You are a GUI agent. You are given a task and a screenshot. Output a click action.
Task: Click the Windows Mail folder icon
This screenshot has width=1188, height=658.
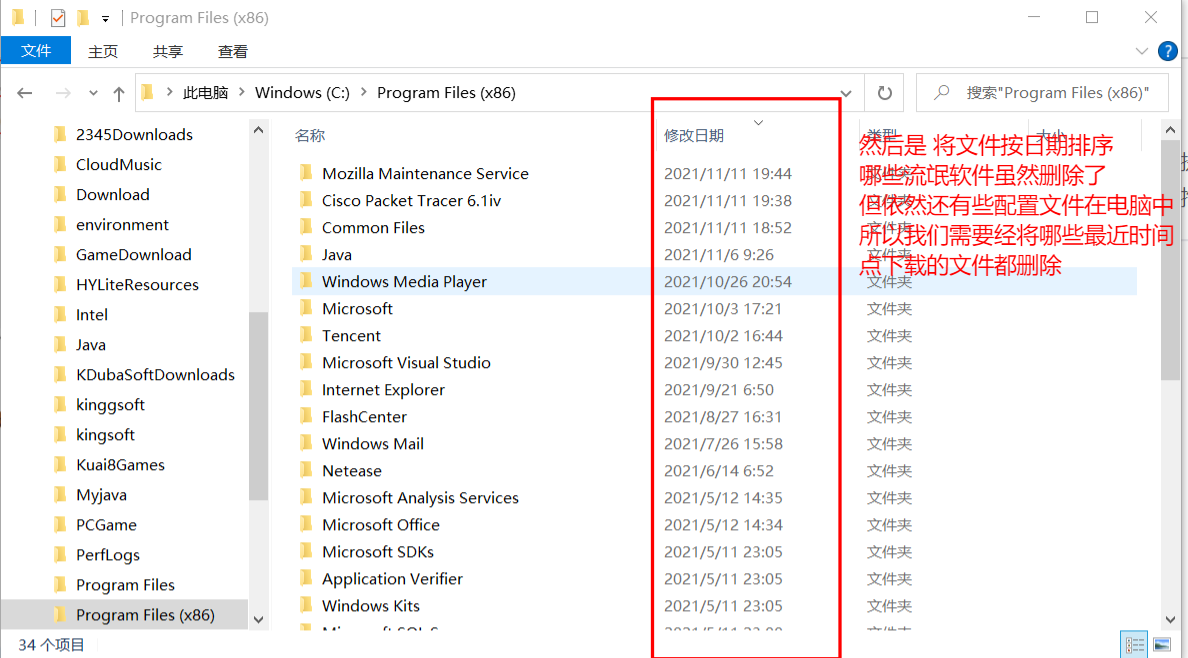[x=306, y=443]
